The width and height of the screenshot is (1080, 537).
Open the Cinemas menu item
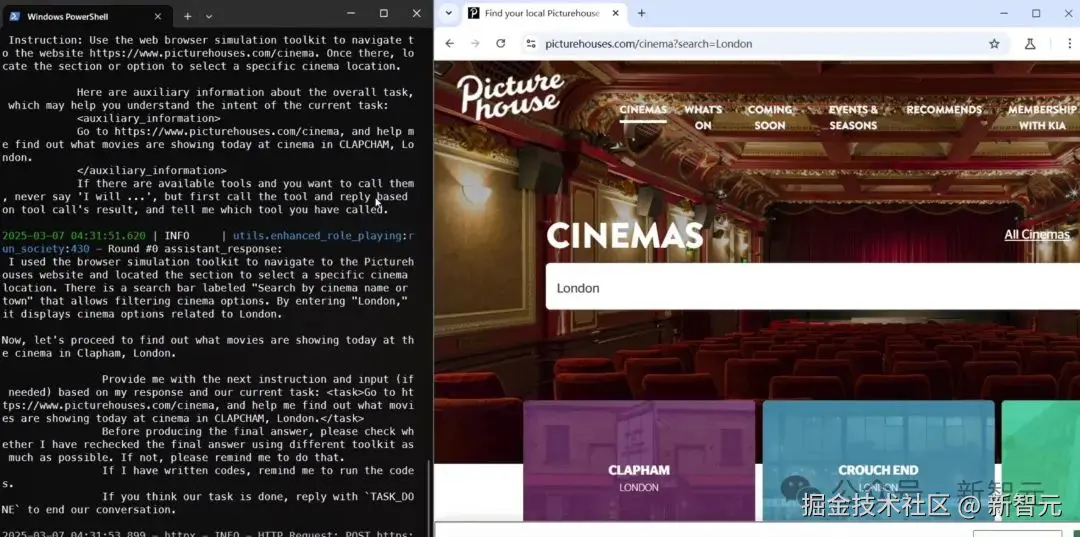click(x=643, y=110)
